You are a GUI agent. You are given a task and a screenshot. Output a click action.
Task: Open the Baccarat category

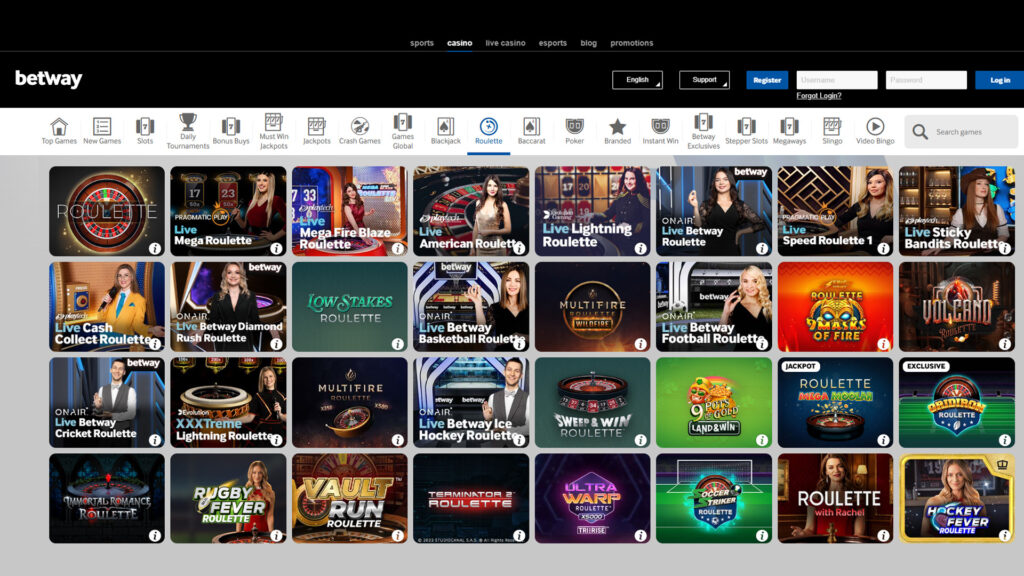click(x=532, y=131)
